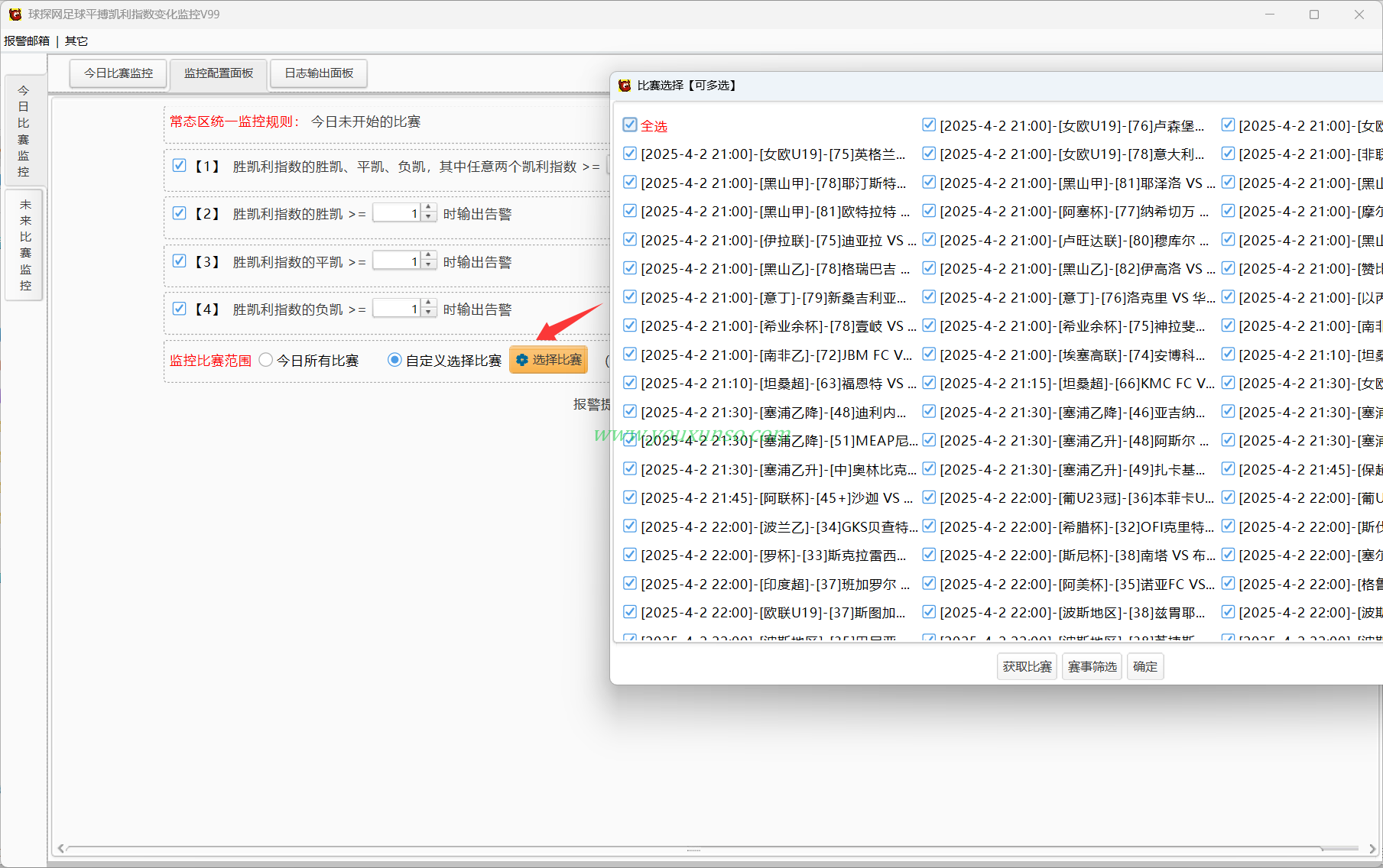Decrease the 平凯 threshold spinner down arrow
Viewport: 1383px width, 868px height.
point(429,266)
